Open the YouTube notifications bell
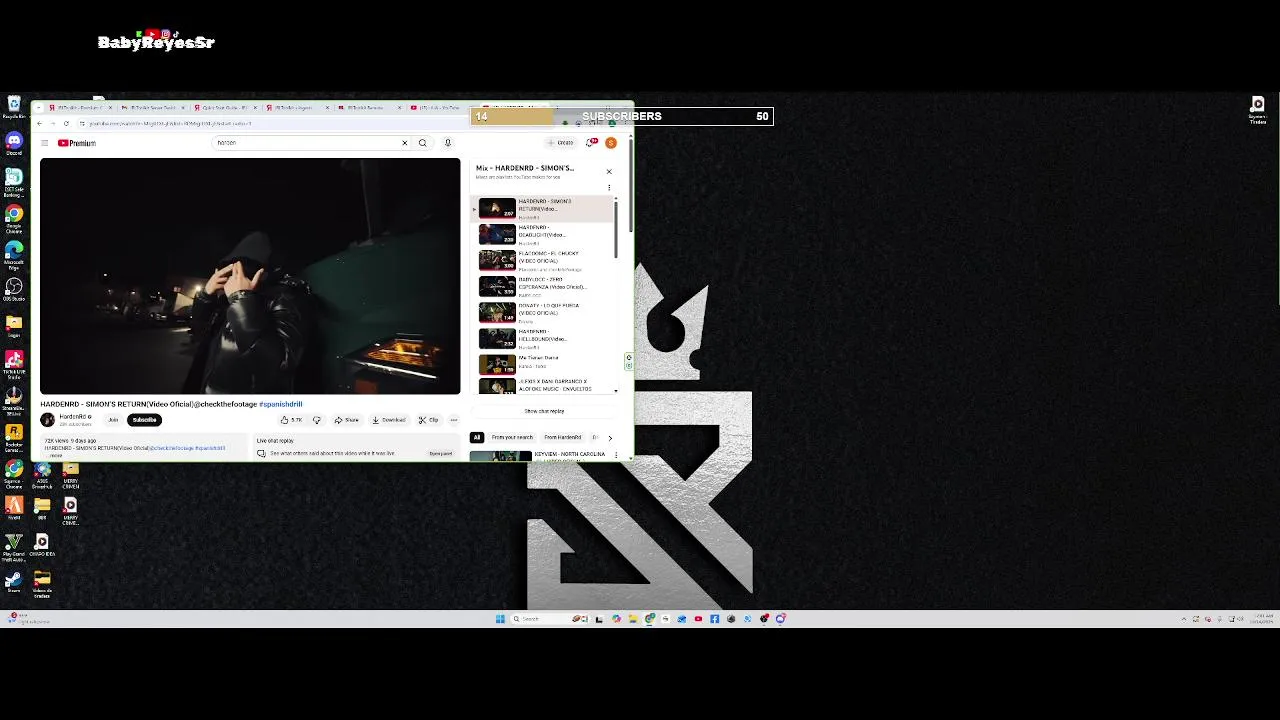The width and height of the screenshot is (1280, 720). 590,143
